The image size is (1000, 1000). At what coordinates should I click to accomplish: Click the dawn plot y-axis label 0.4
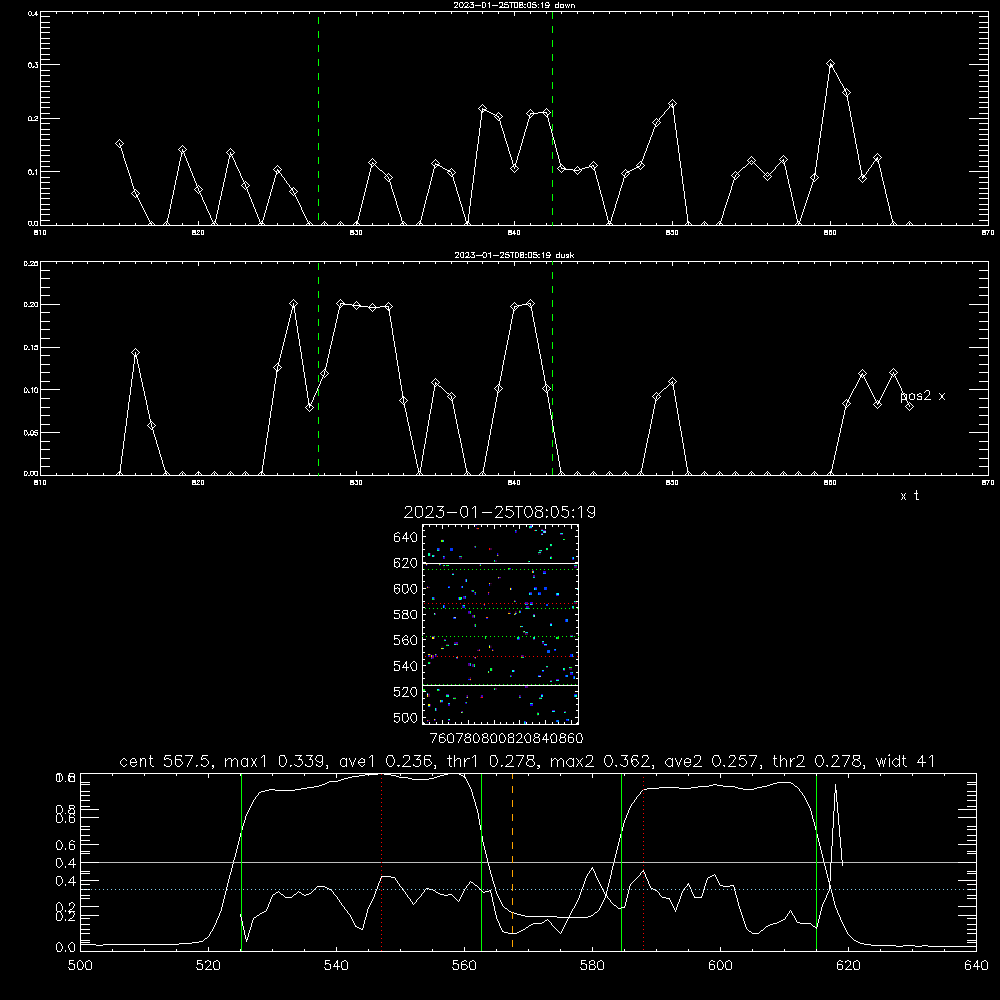click(x=33, y=13)
